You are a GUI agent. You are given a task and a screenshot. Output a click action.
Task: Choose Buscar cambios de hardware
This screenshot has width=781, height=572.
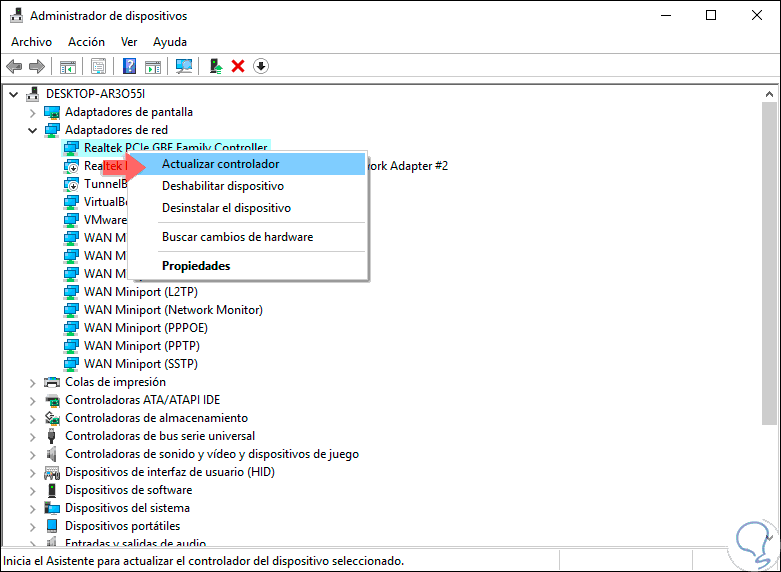pyautogui.click(x=247, y=237)
